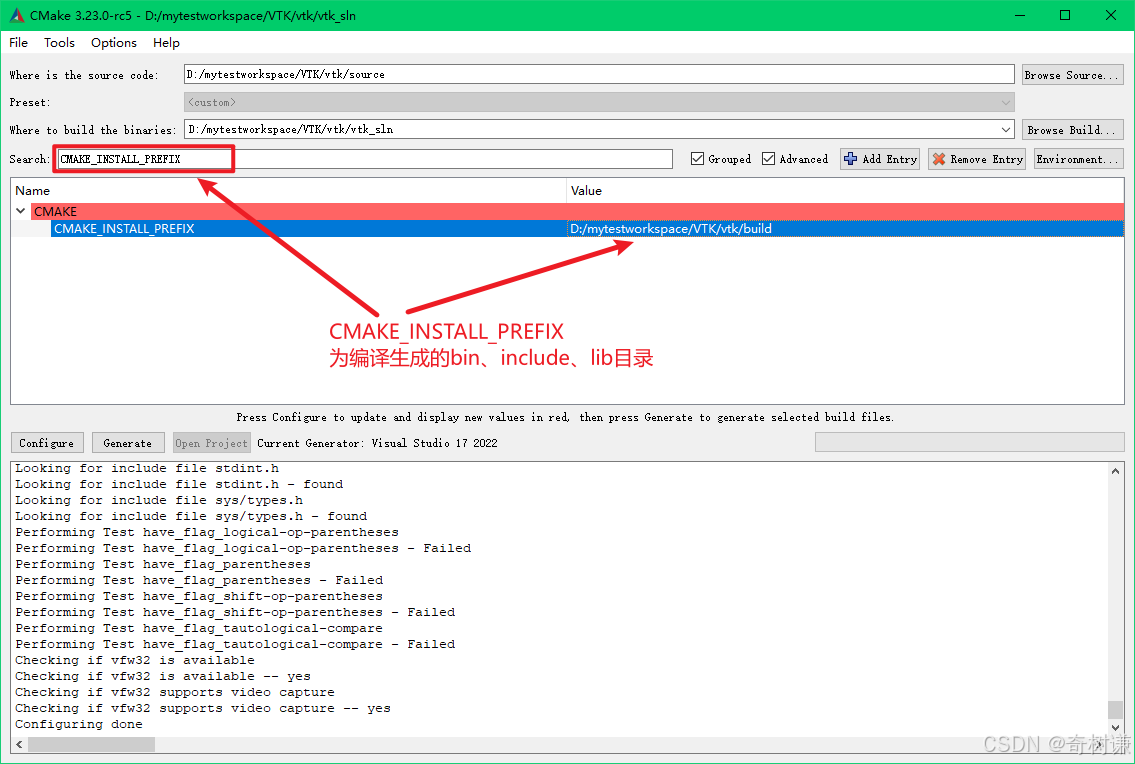This screenshot has height=764, width=1135.
Task: Click the output log vertical scrollbar thumb
Action: [x=1115, y=710]
